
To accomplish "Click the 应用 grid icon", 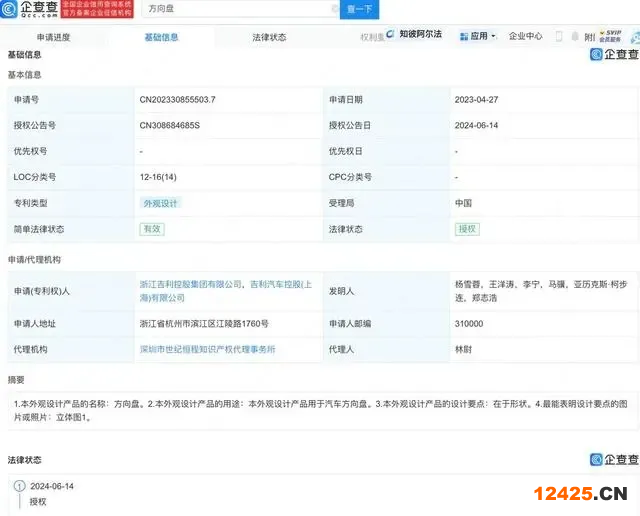I will pyautogui.click(x=464, y=36).
